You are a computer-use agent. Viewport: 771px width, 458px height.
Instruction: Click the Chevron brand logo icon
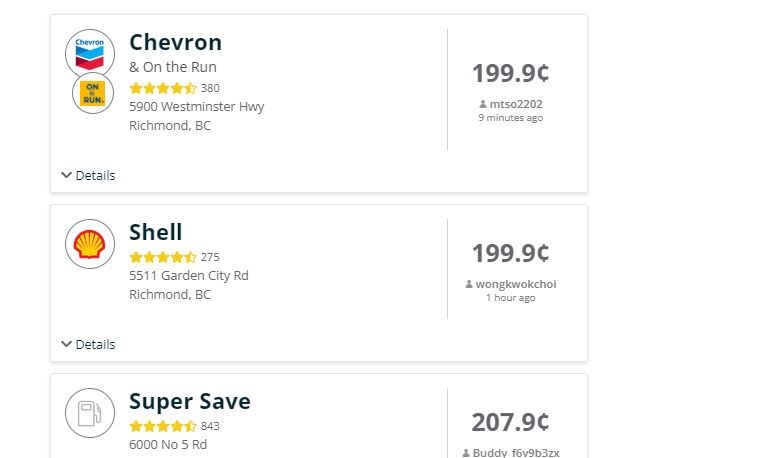(x=90, y=54)
